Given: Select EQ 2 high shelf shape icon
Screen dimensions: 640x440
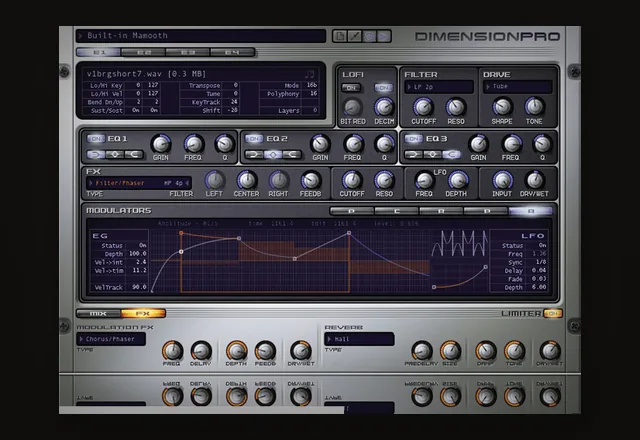Looking at the screenshot, I should tap(291, 154).
